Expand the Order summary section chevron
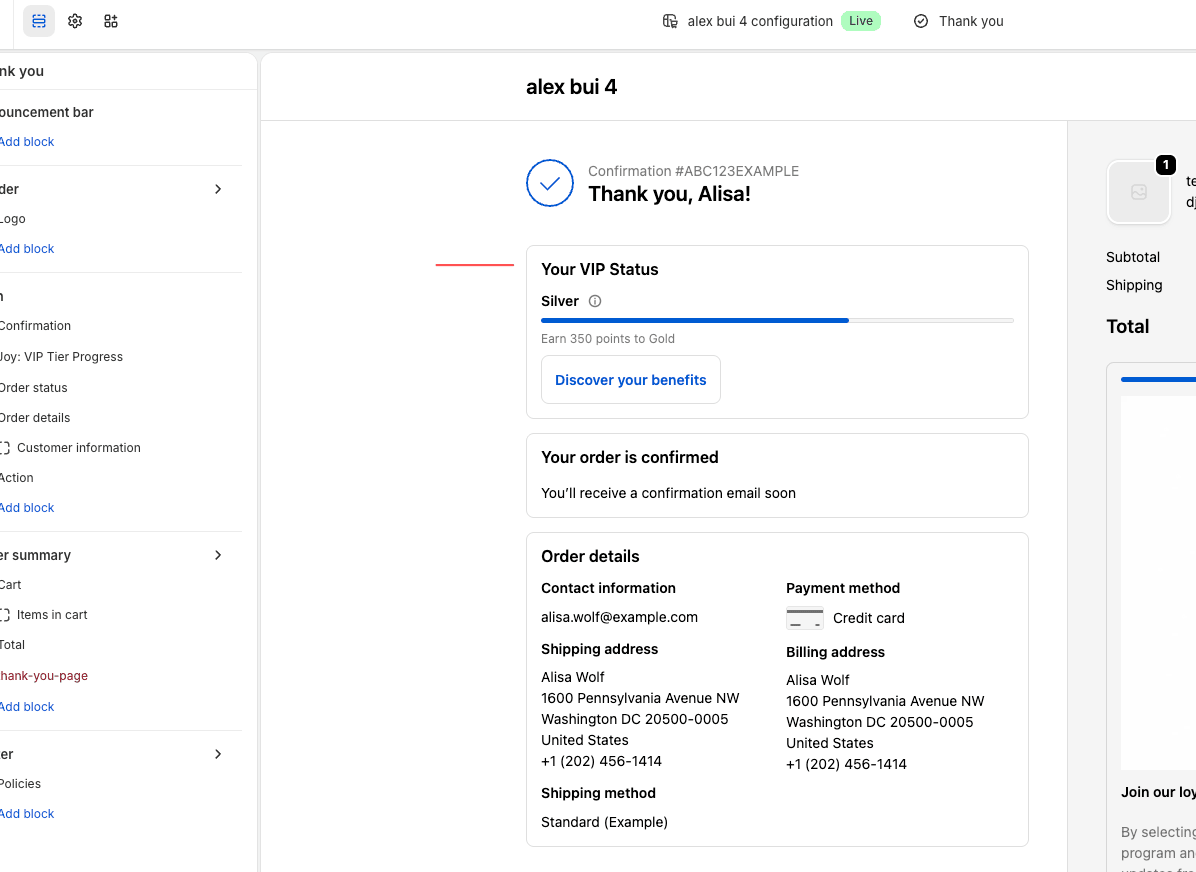Viewport: 1196px width, 872px height. (218, 555)
